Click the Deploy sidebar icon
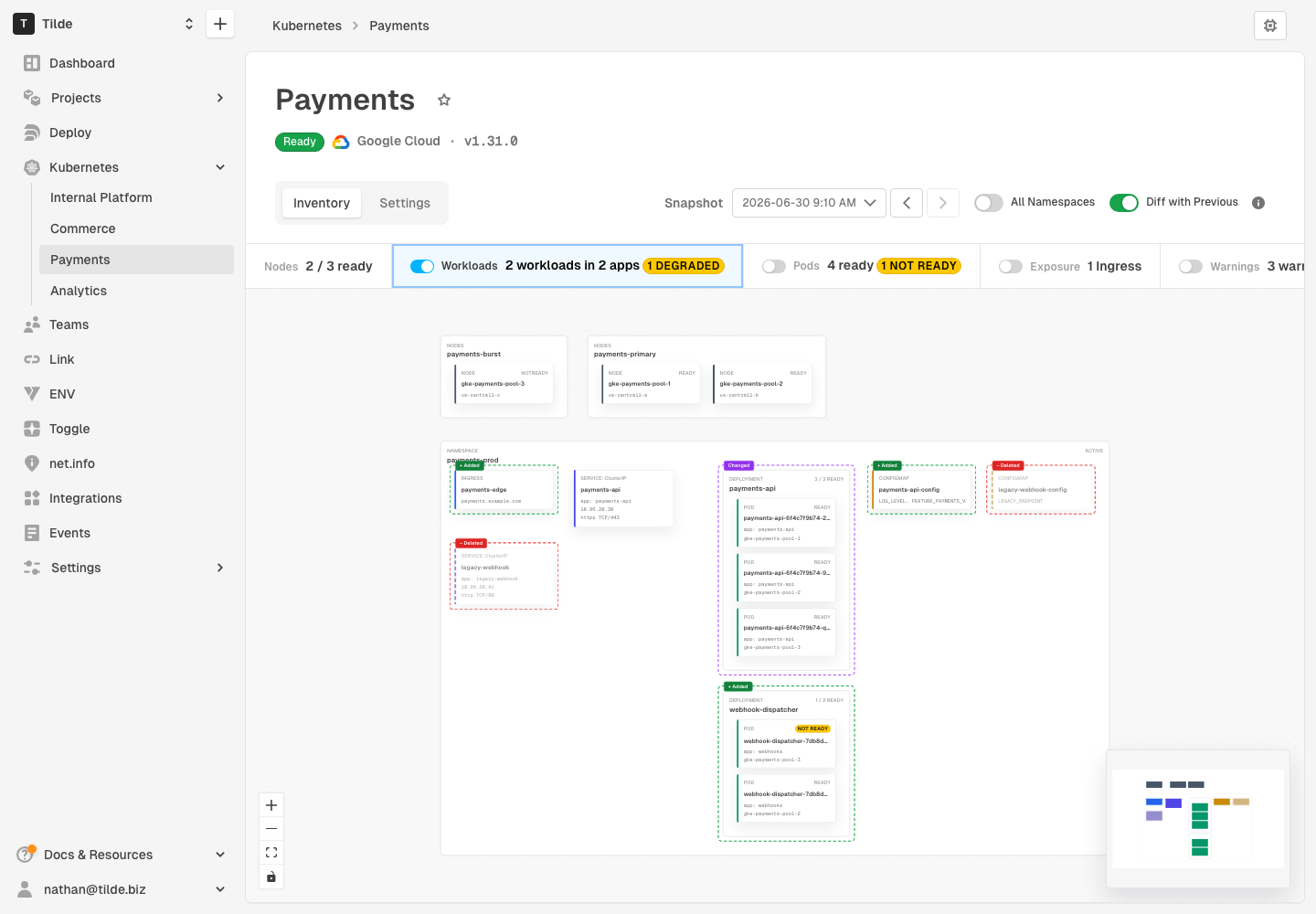Viewport: 1316px width, 914px height. point(32,133)
